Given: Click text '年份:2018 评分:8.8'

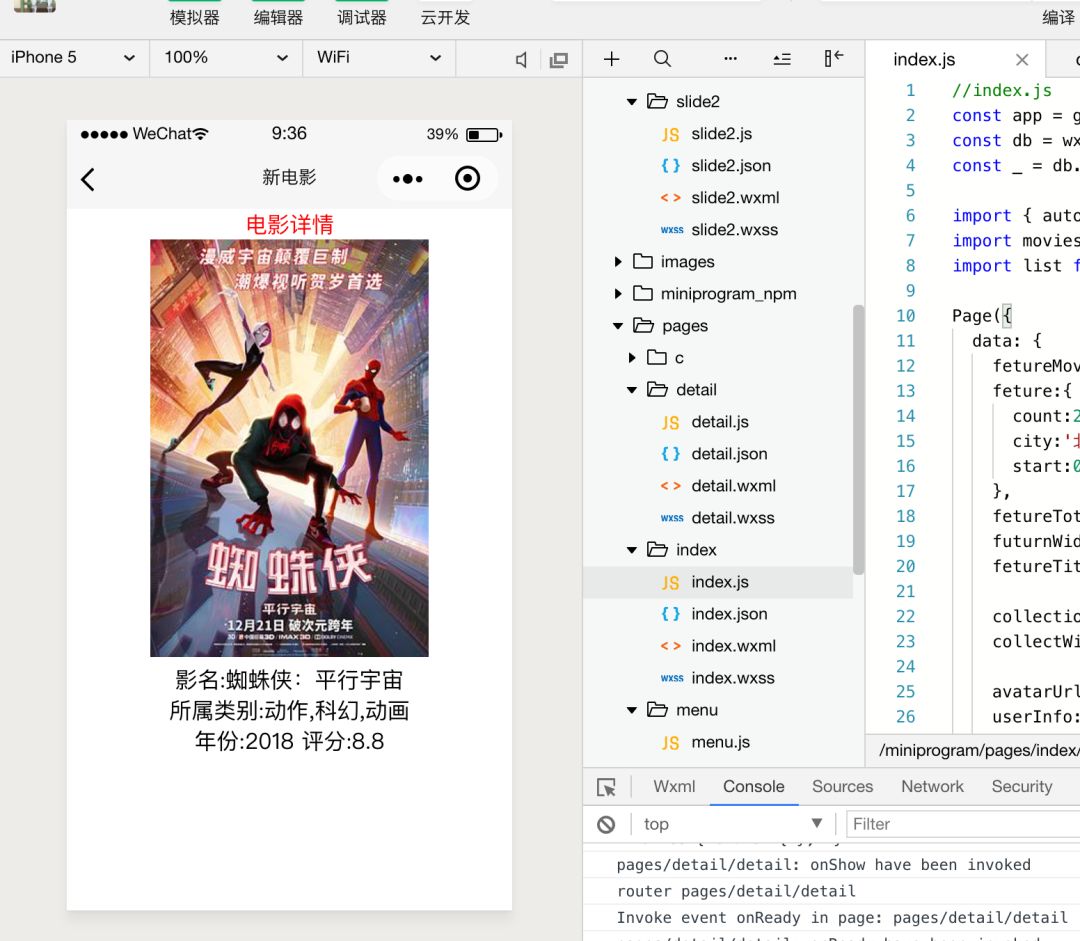Looking at the screenshot, I should tap(289, 741).
